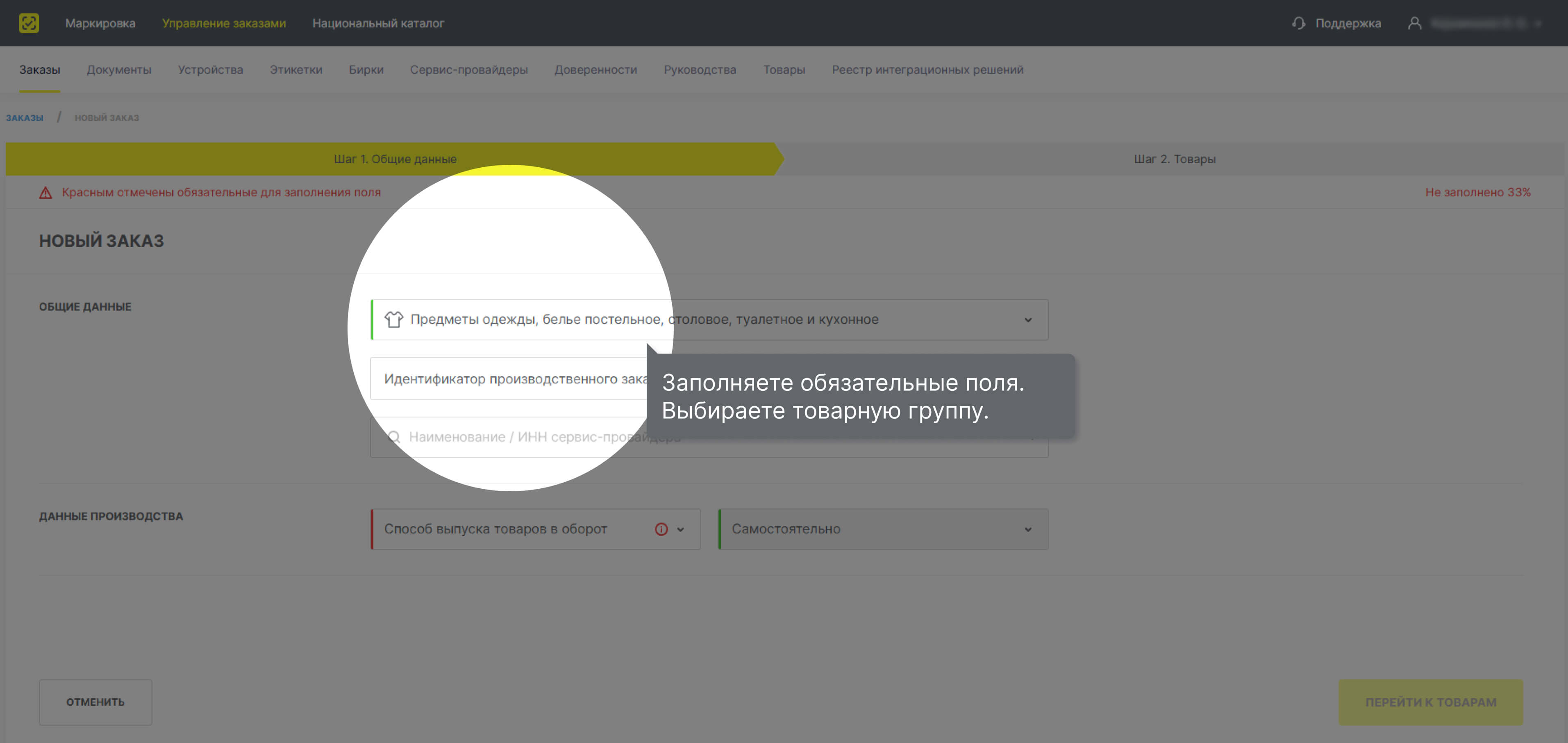Image resolution: width=1568 pixels, height=743 pixels.
Task: Open the "Сервис-провайдеры" tab
Action: [469, 69]
